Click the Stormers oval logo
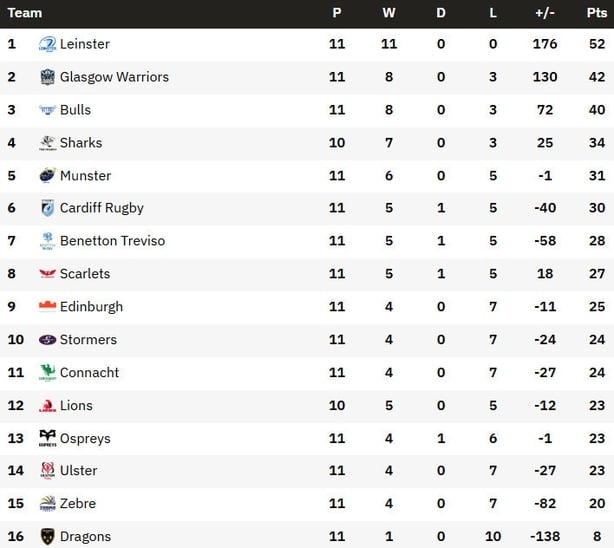 [x=47, y=340]
